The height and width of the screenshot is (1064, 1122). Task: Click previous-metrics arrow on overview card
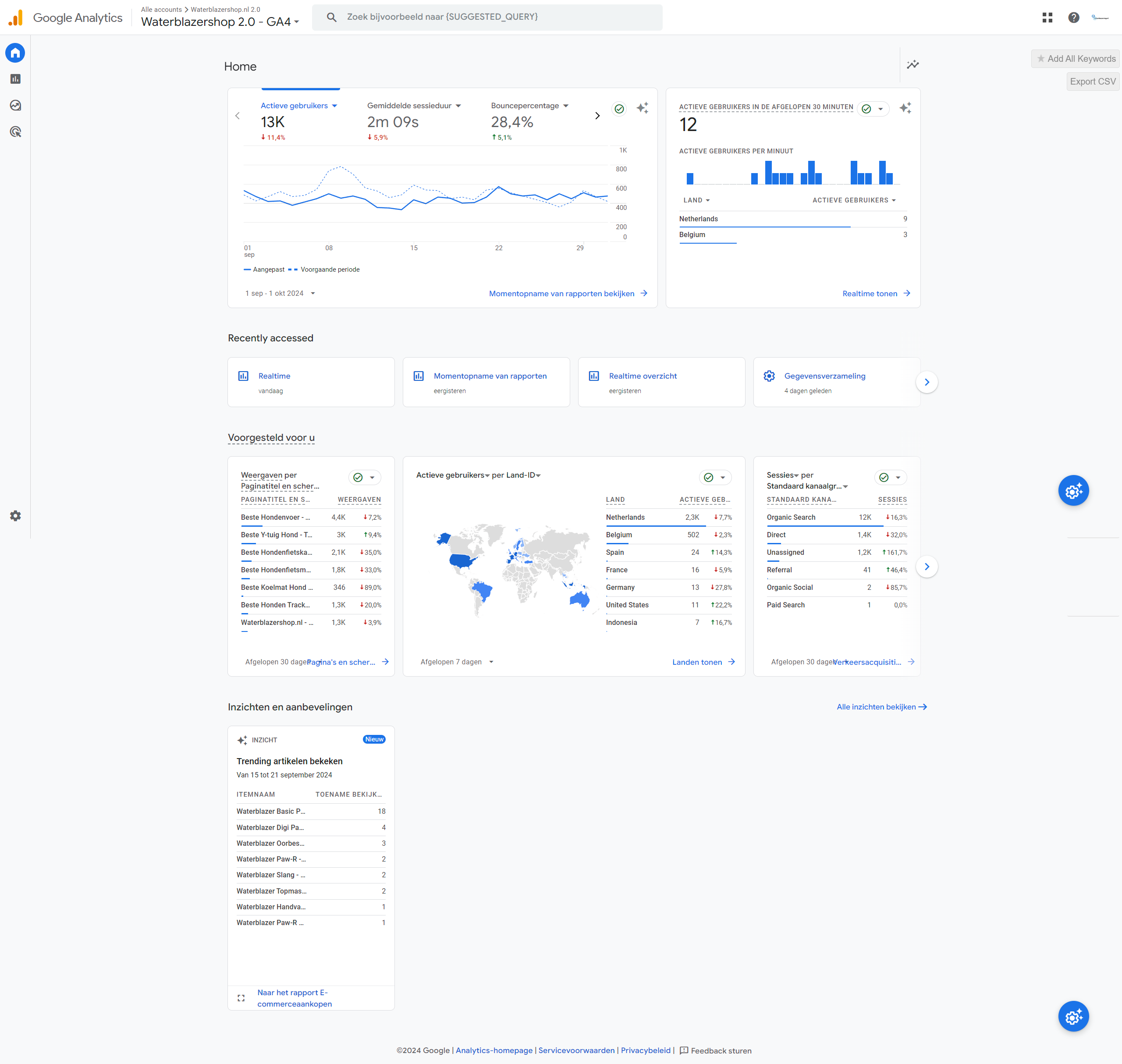coord(238,116)
